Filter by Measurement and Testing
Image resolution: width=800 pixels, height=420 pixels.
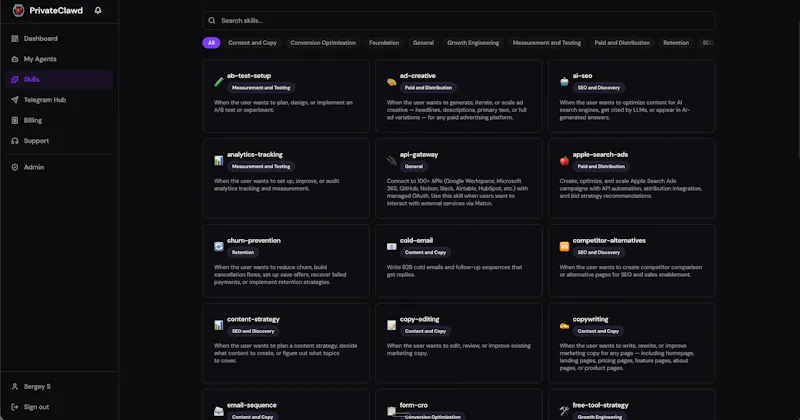pos(546,43)
